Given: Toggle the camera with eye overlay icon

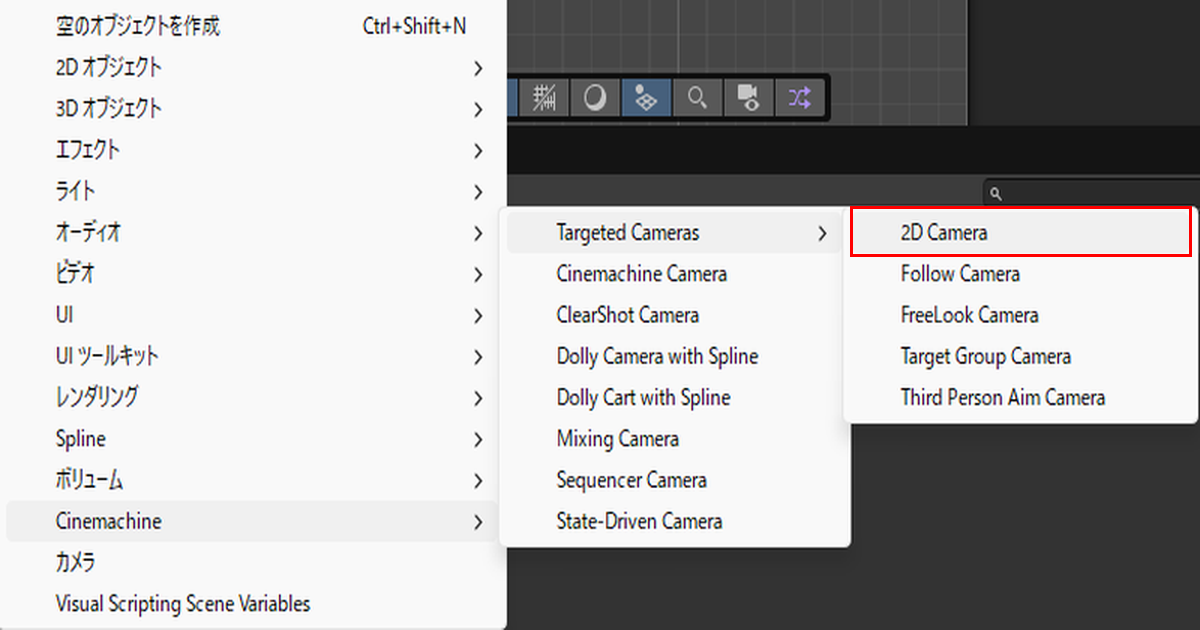Looking at the screenshot, I should [x=748, y=98].
